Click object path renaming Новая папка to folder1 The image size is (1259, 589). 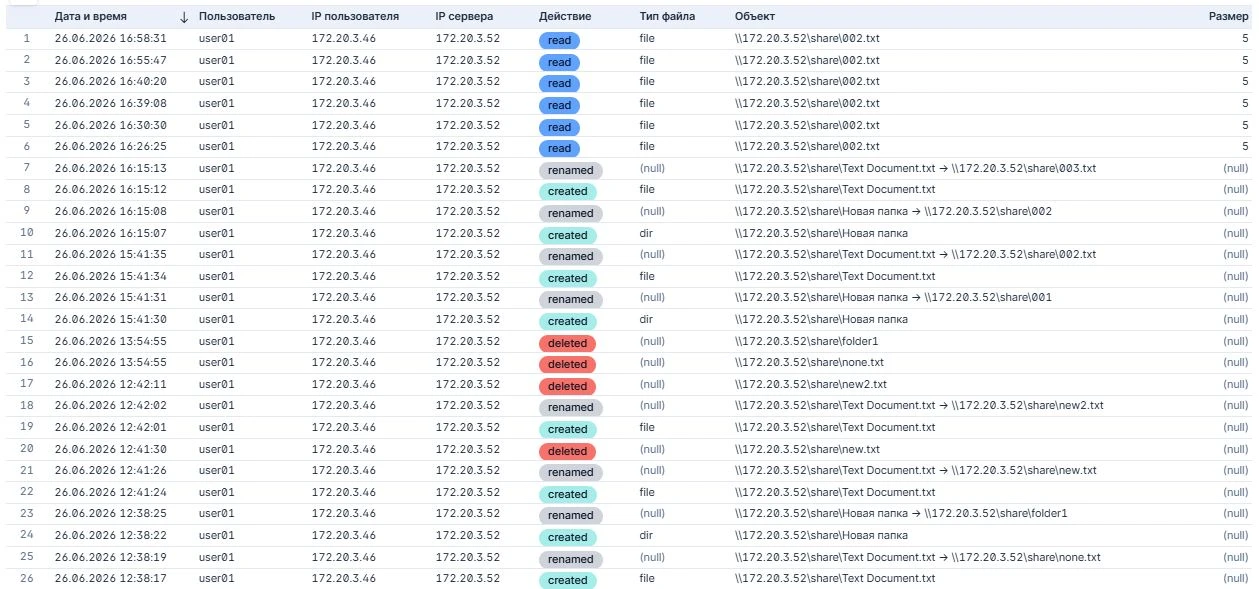coord(901,514)
